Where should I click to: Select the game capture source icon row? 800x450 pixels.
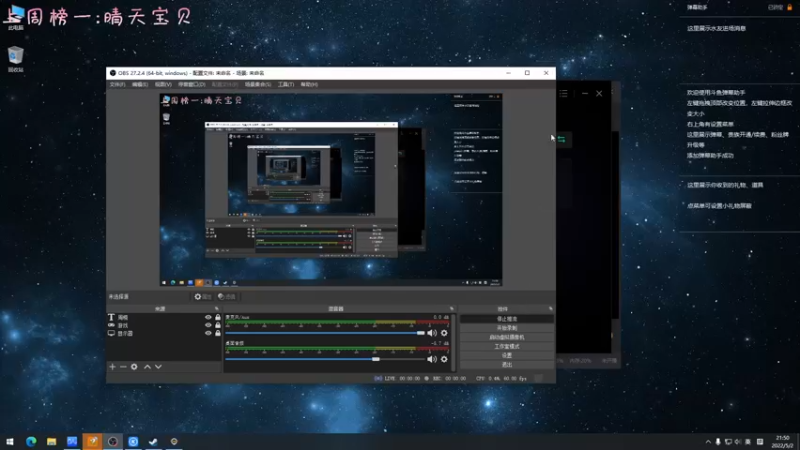tap(163, 326)
